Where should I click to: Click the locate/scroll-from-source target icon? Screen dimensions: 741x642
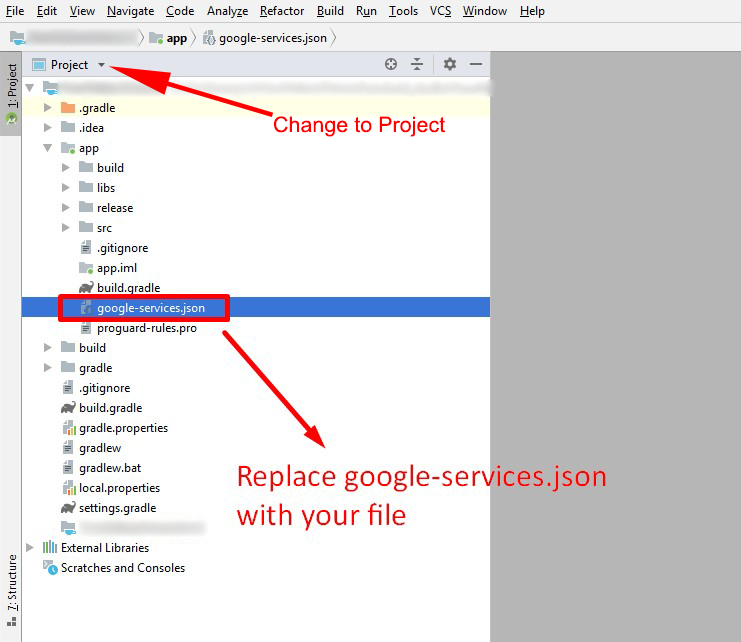coord(391,64)
